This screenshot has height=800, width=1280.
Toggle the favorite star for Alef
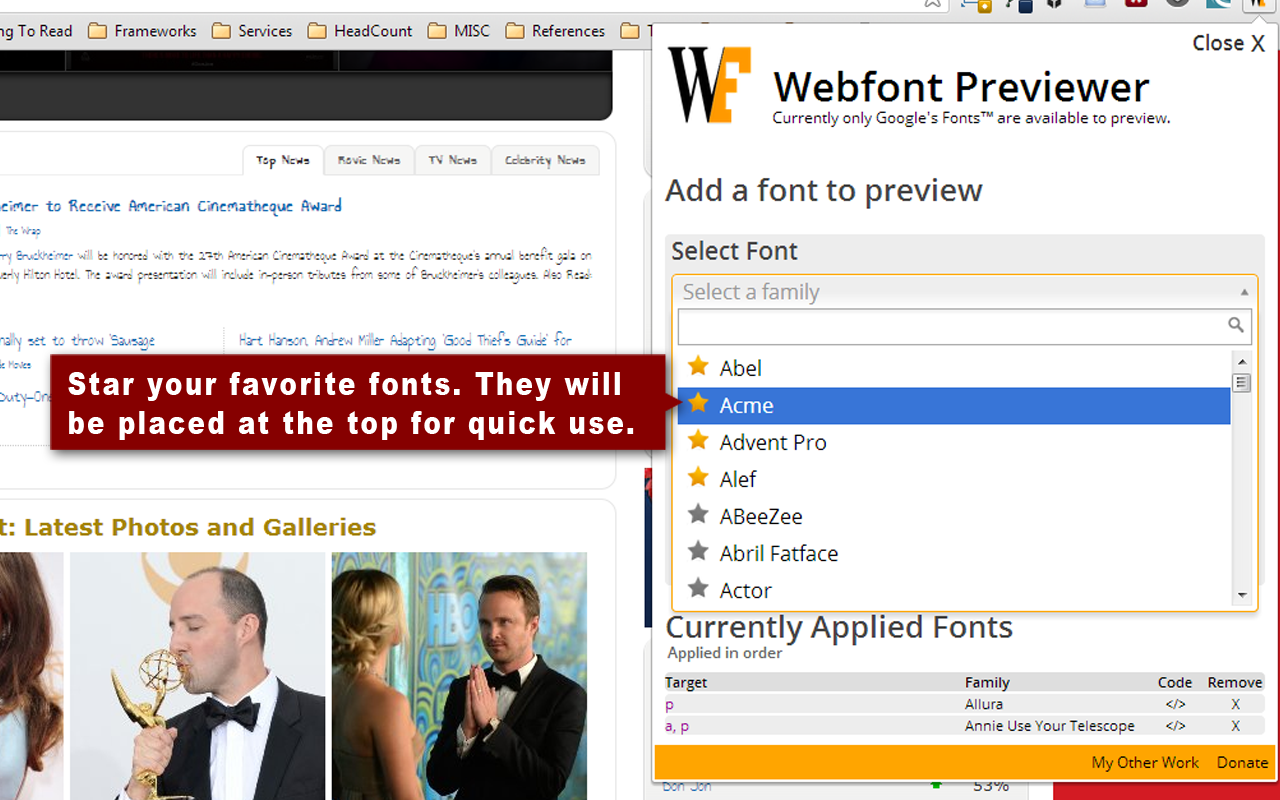pos(698,477)
